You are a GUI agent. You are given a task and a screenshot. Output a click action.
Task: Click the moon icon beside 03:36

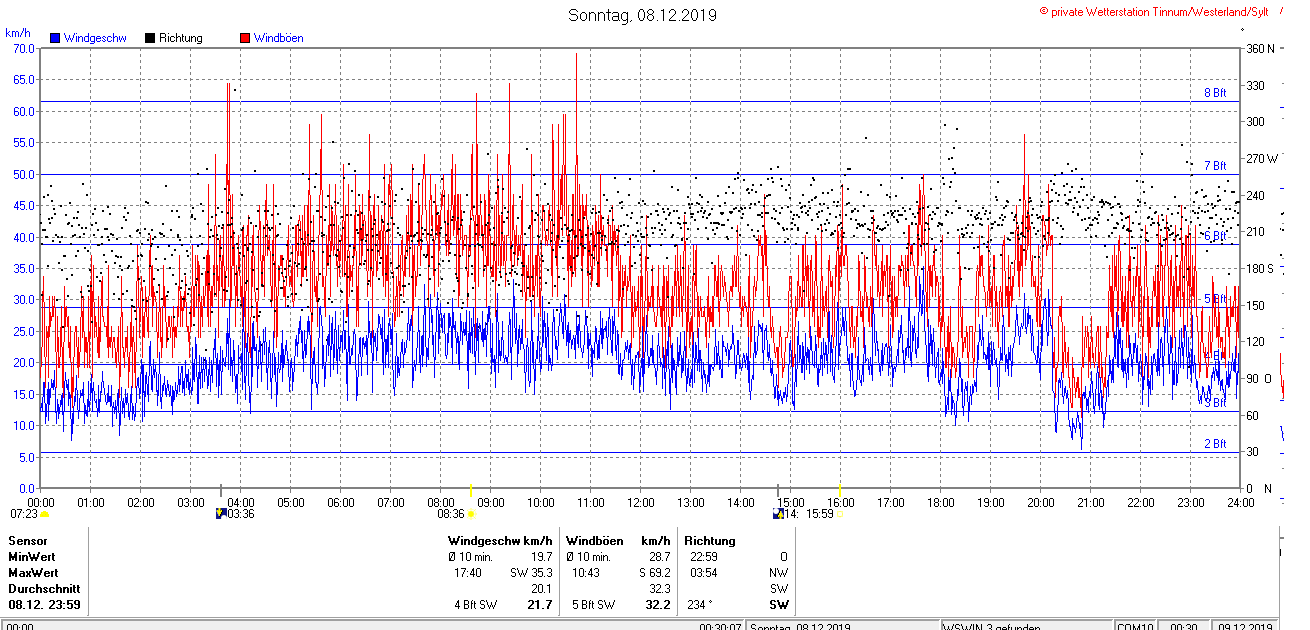[221, 514]
